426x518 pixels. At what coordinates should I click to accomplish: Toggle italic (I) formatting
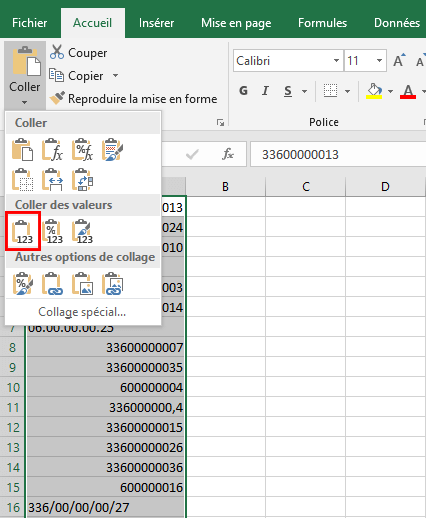pyautogui.click(x=265, y=90)
